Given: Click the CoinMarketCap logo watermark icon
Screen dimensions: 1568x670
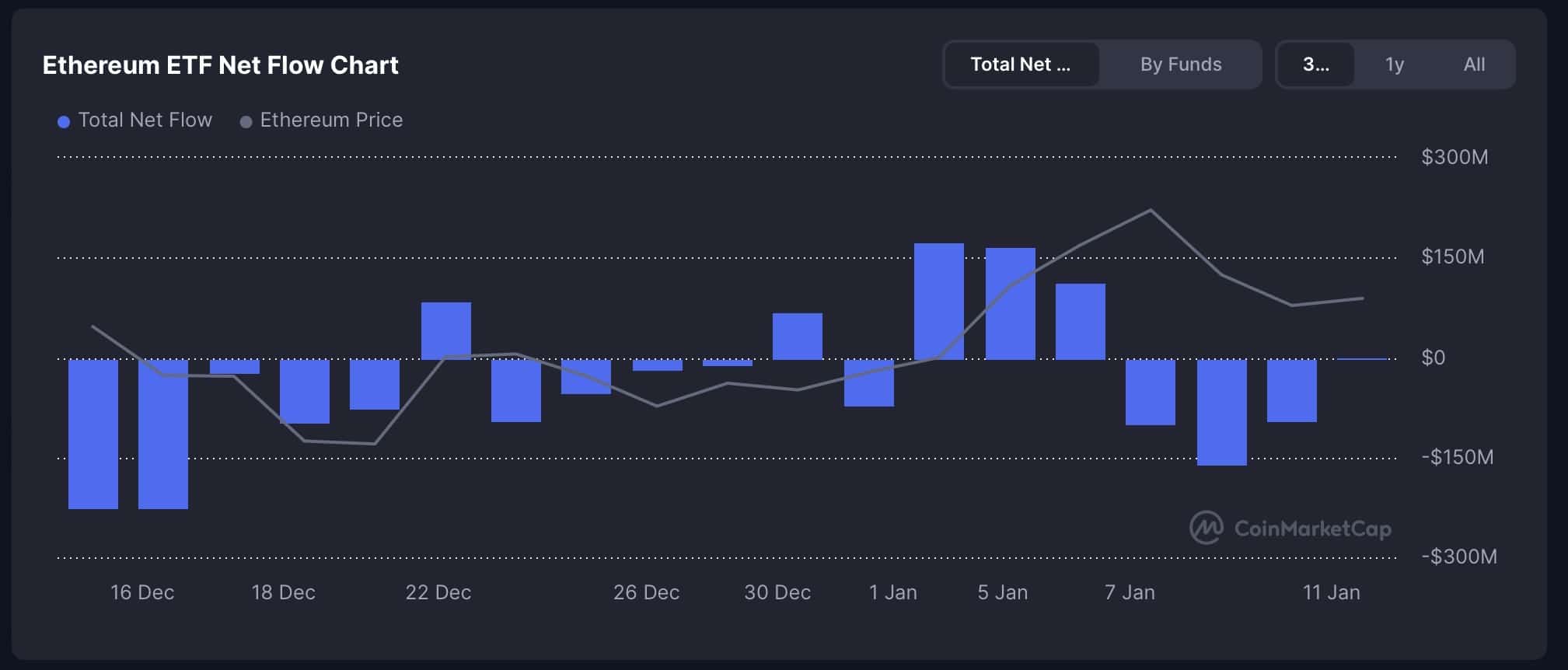Looking at the screenshot, I should [x=1206, y=528].
